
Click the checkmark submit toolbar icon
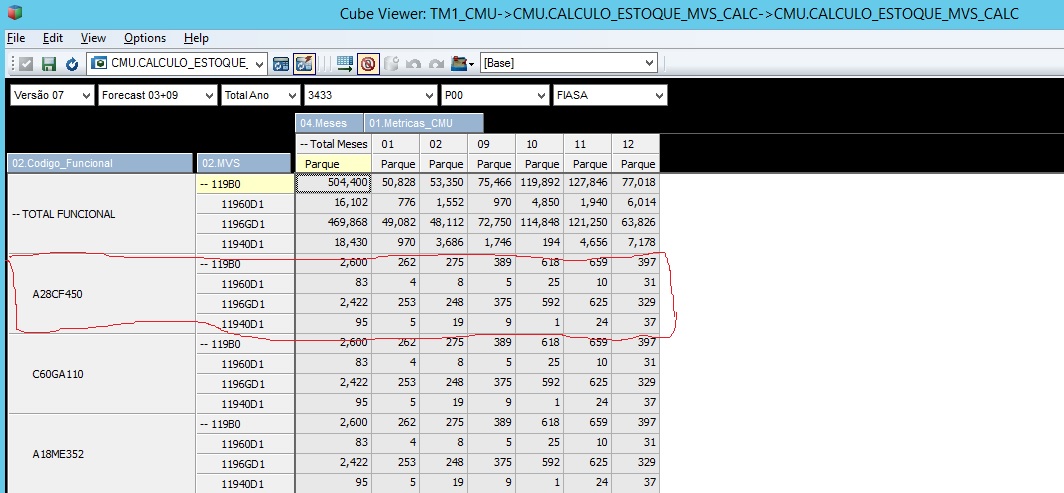[x=26, y=64]
